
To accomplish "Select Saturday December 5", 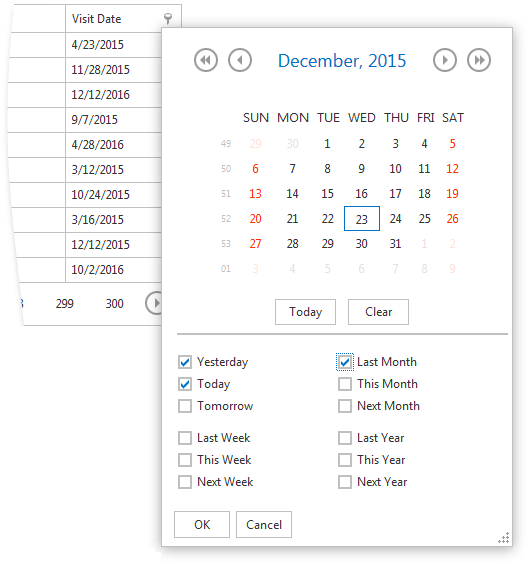I will [x=453, y=144].
